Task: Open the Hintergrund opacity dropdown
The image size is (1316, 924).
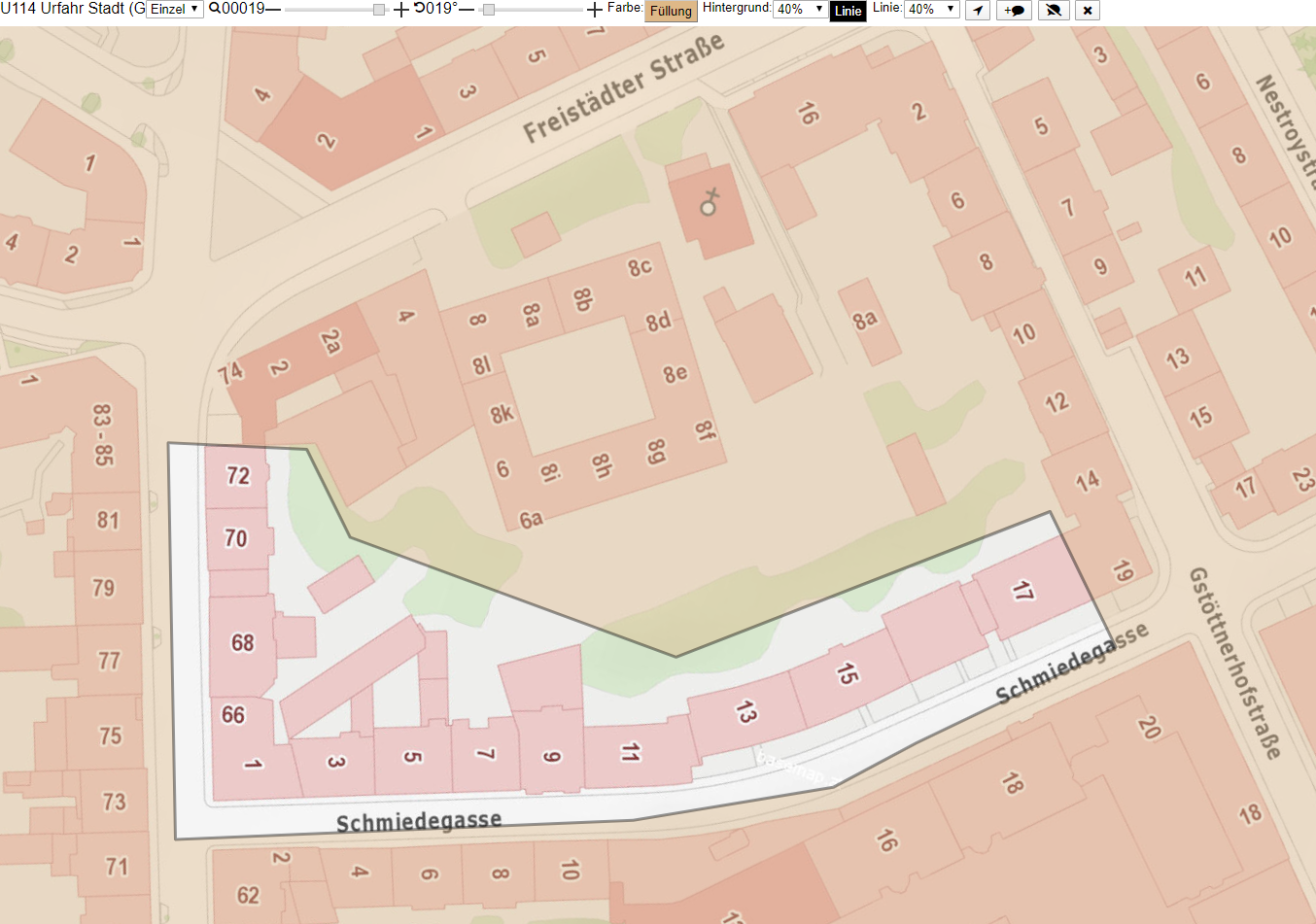Action: 800,9
